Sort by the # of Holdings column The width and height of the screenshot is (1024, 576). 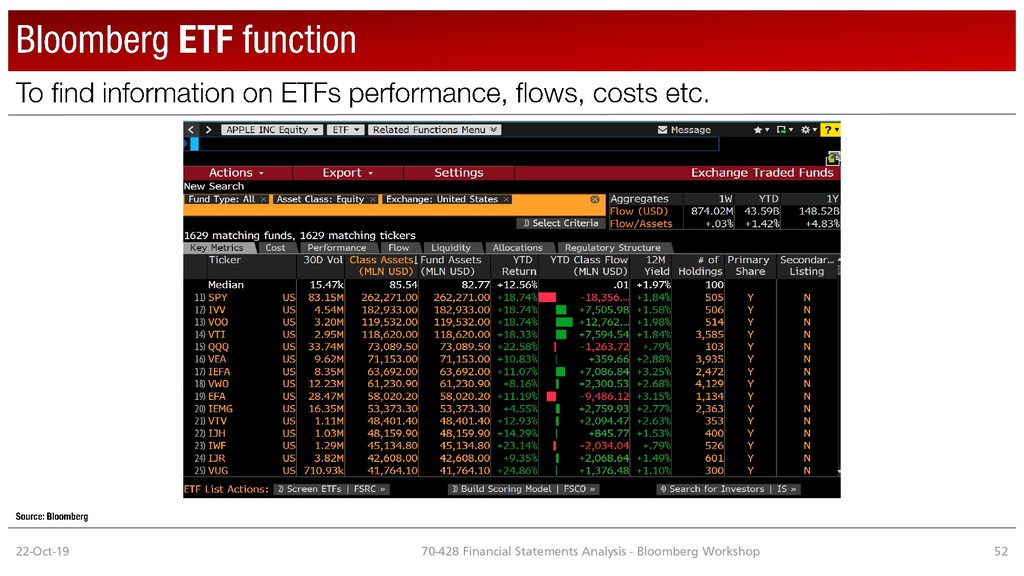[700, 266]
